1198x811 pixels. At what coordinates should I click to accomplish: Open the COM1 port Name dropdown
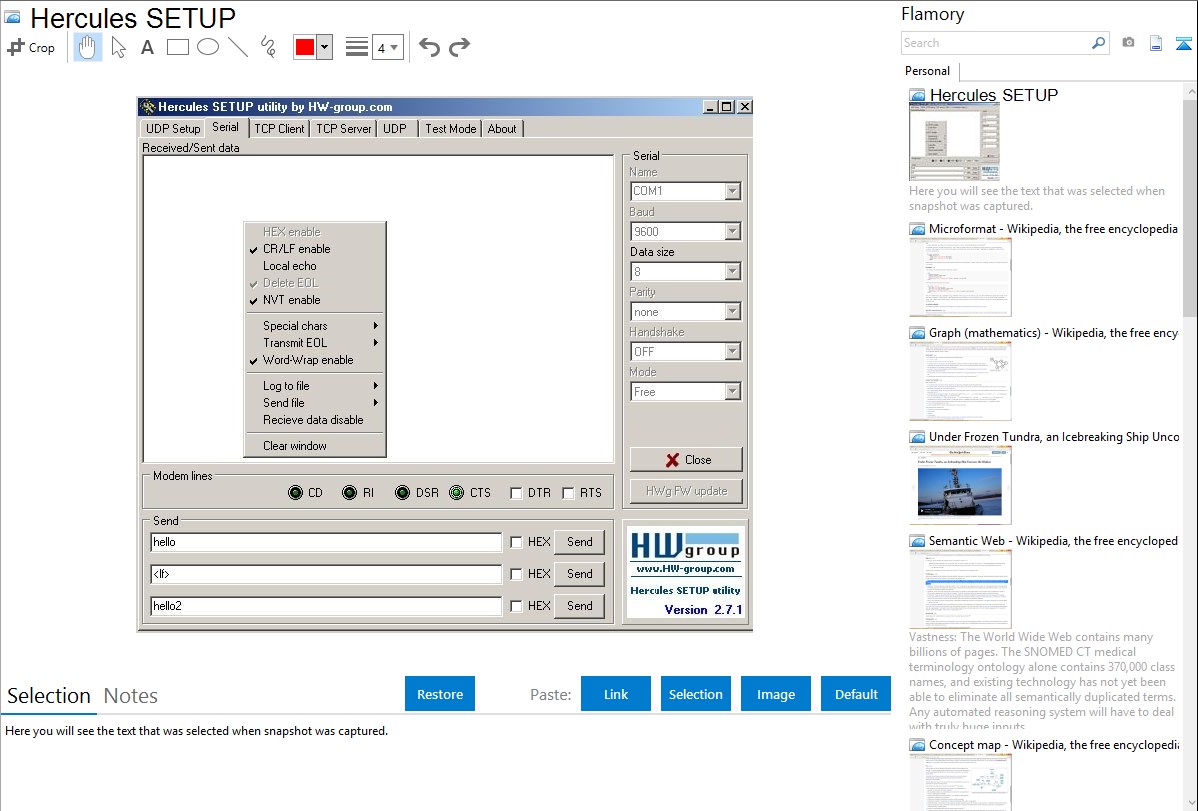point(732,191)
